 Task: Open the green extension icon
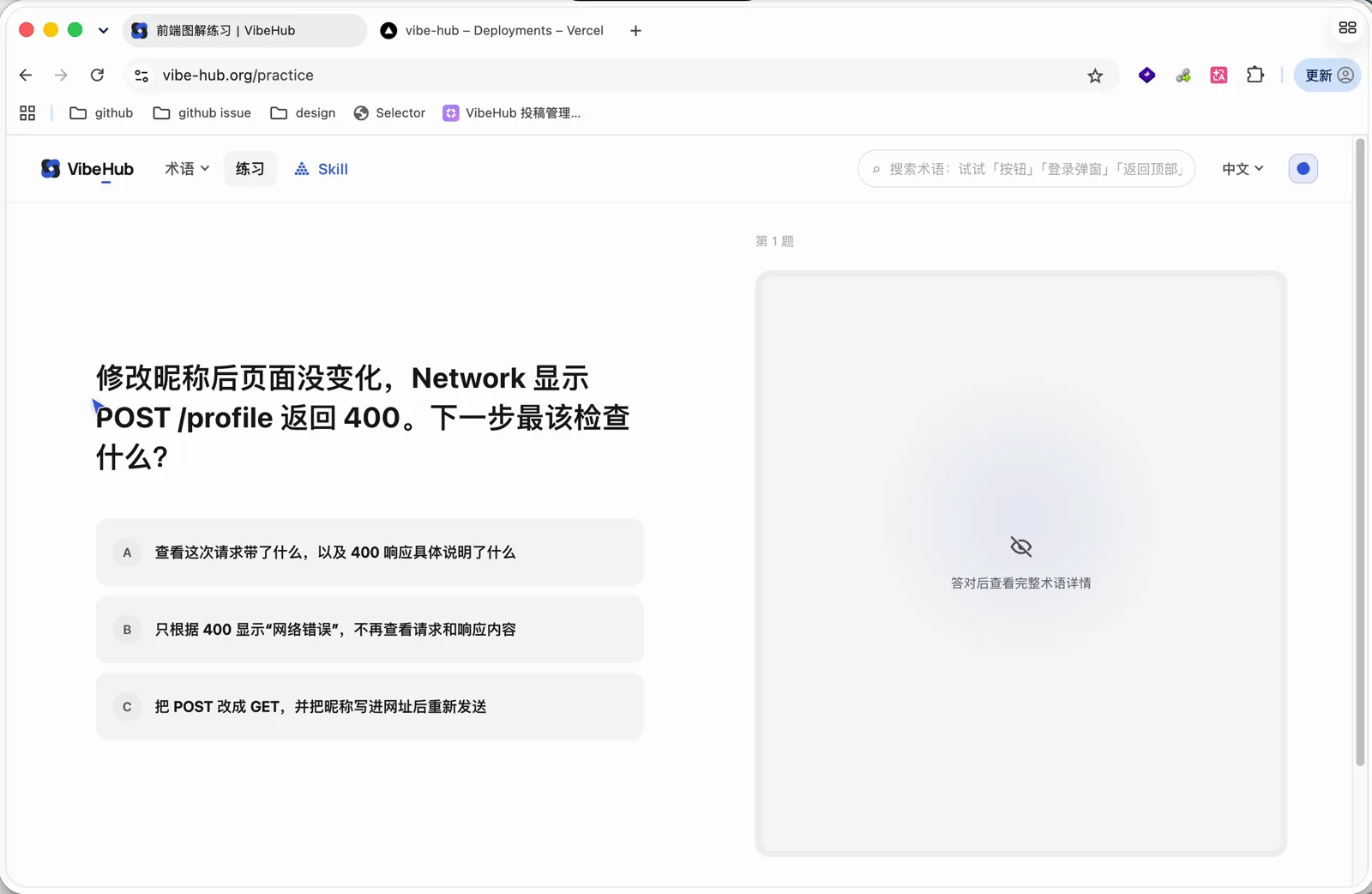coord(1183,76)
